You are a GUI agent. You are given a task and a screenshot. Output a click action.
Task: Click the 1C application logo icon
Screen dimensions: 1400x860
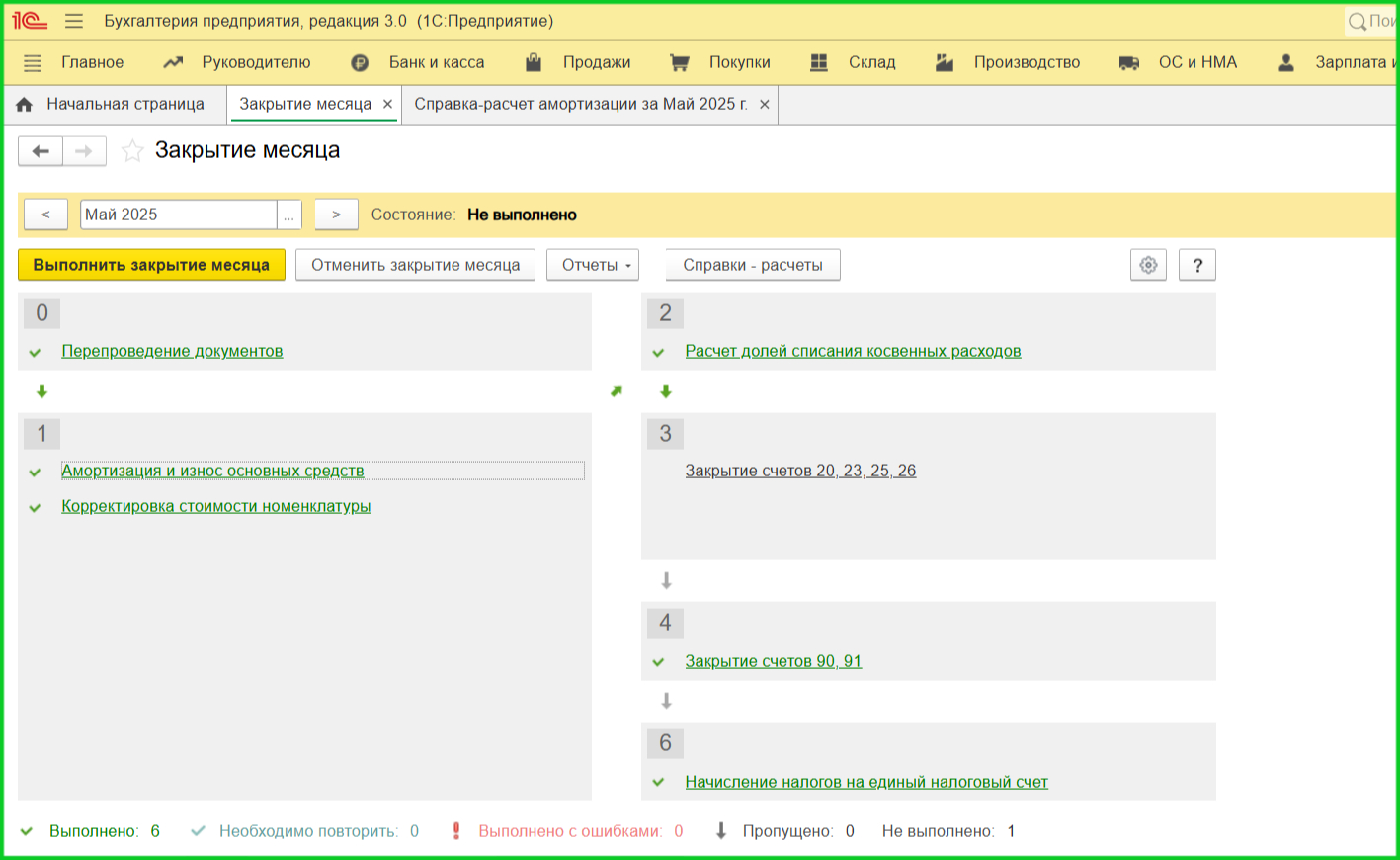(30, 21)
